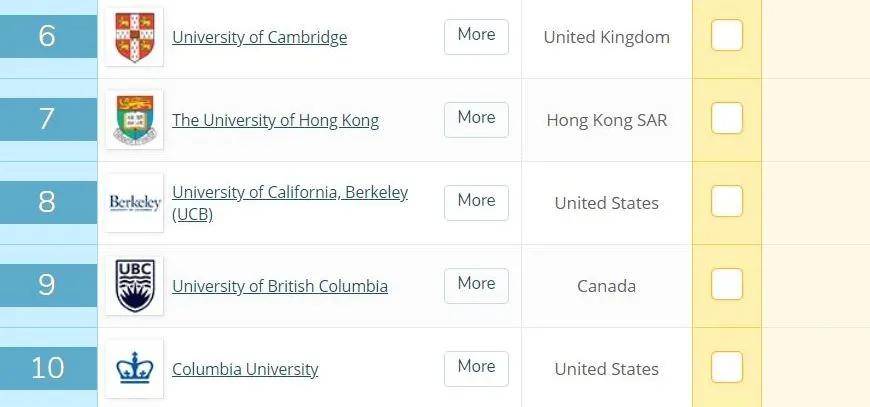This screenshot has height=407, width=870.
Task: Open the University of Cambridge link
Action: [x=260, y=37]
